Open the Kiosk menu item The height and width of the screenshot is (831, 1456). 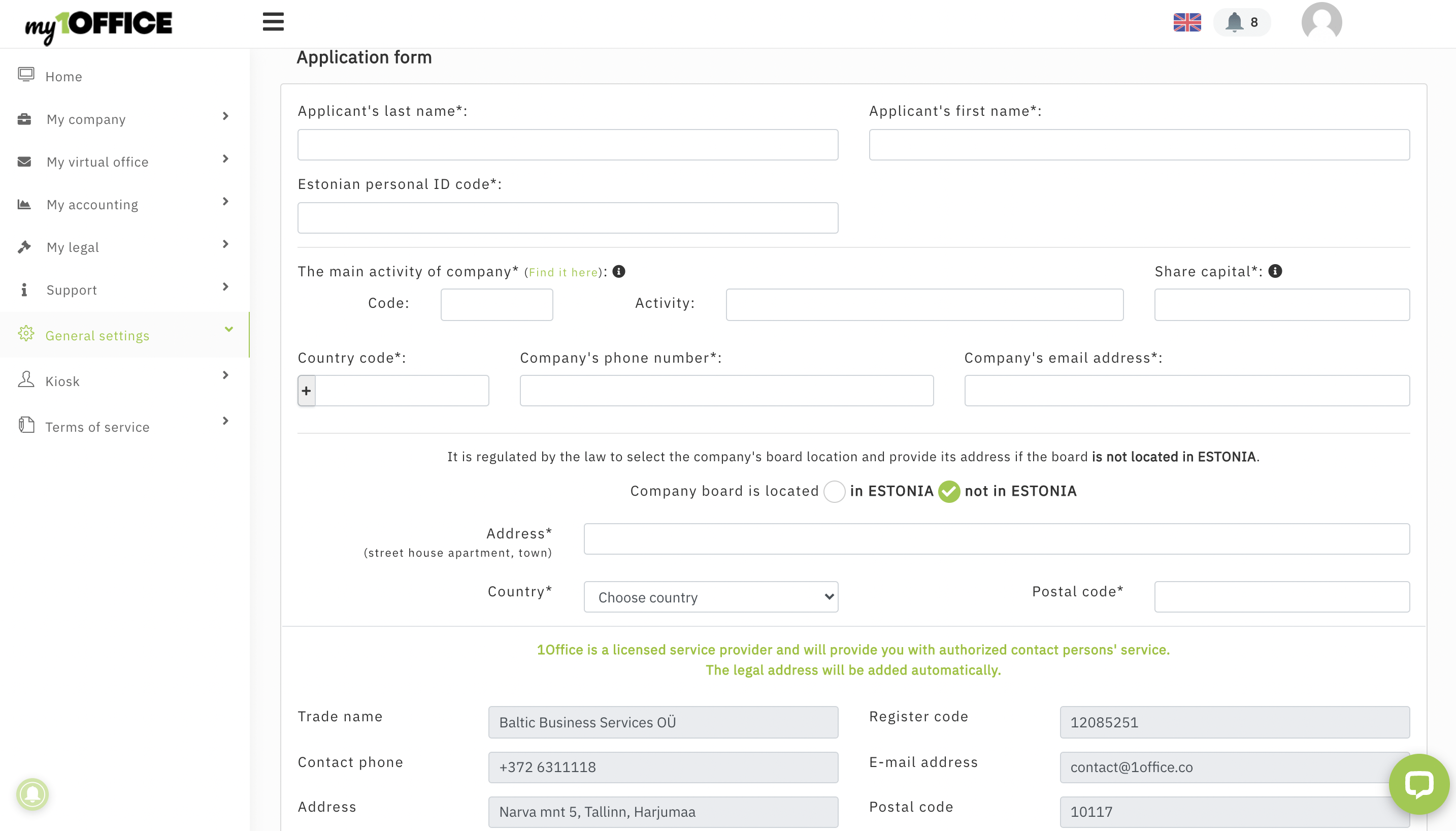tap(62, 381)
